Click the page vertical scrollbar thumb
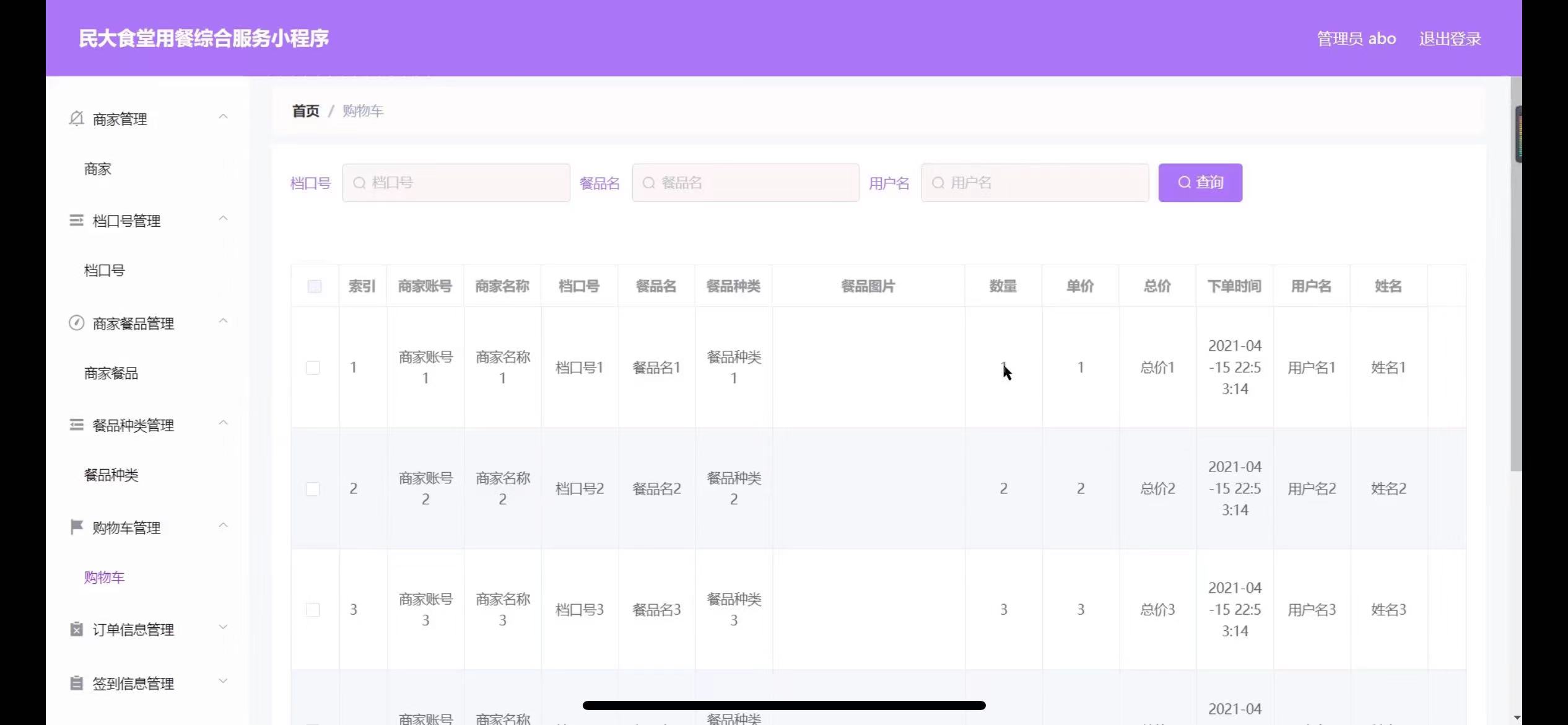The image size is (1568, 725). point(1516,273)
